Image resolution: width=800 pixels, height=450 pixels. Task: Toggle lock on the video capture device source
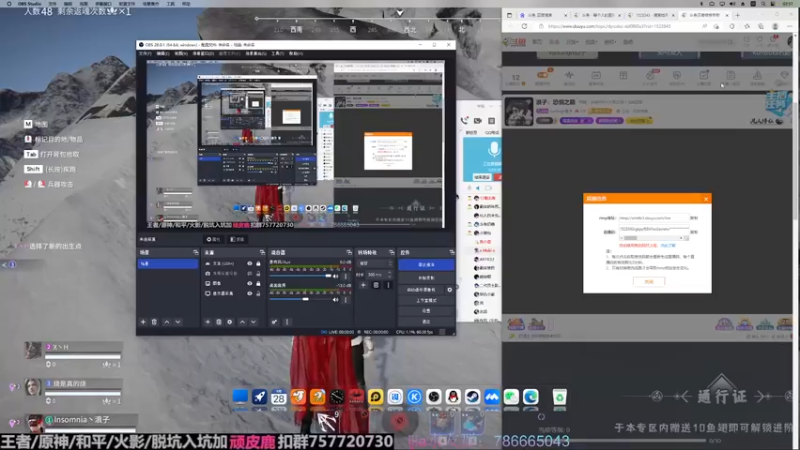tap(258, 273)
